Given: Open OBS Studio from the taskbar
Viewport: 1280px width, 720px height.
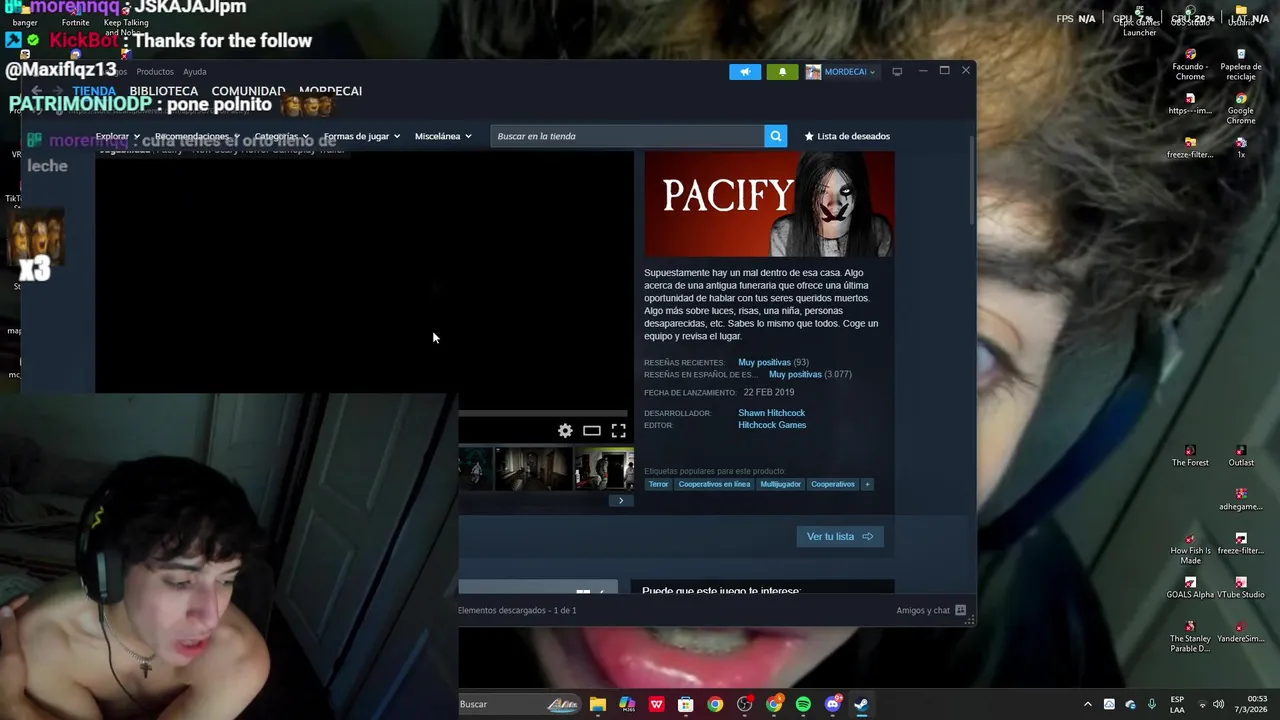Looking at the screenshot, I should click(x=744, y=704).
